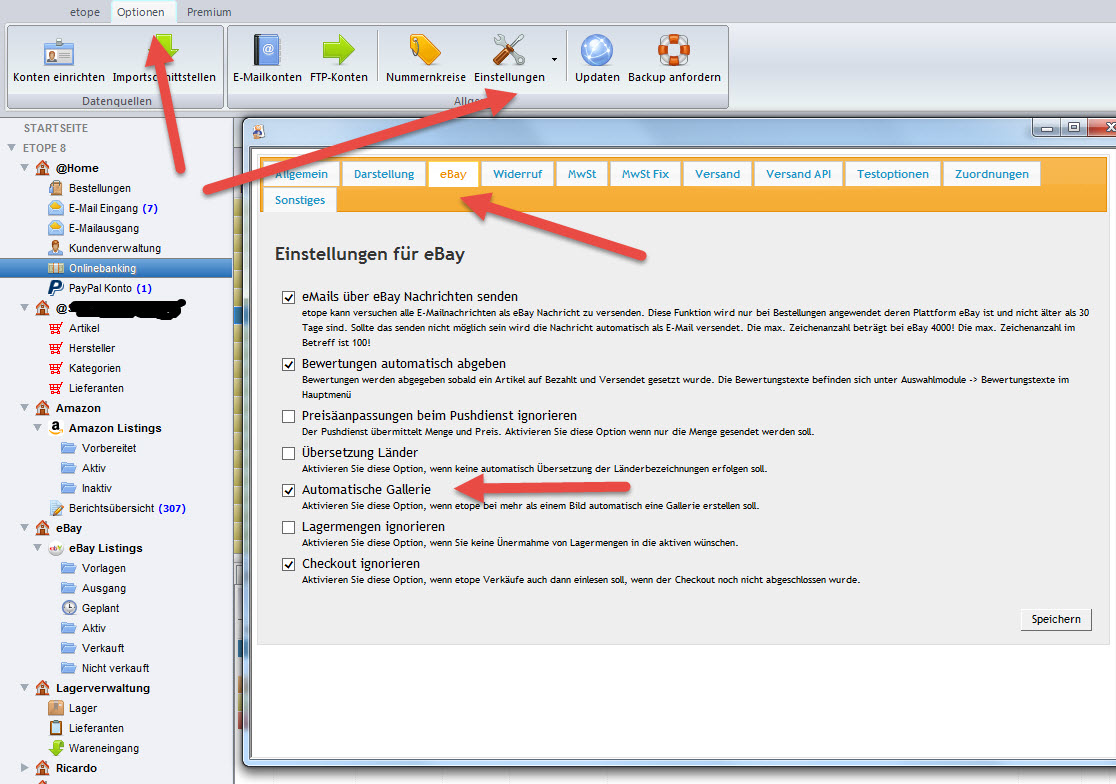Screen dimensions: 1116x784
Task: Open Ausgang under eBay Listings
Action: point(103,588)
